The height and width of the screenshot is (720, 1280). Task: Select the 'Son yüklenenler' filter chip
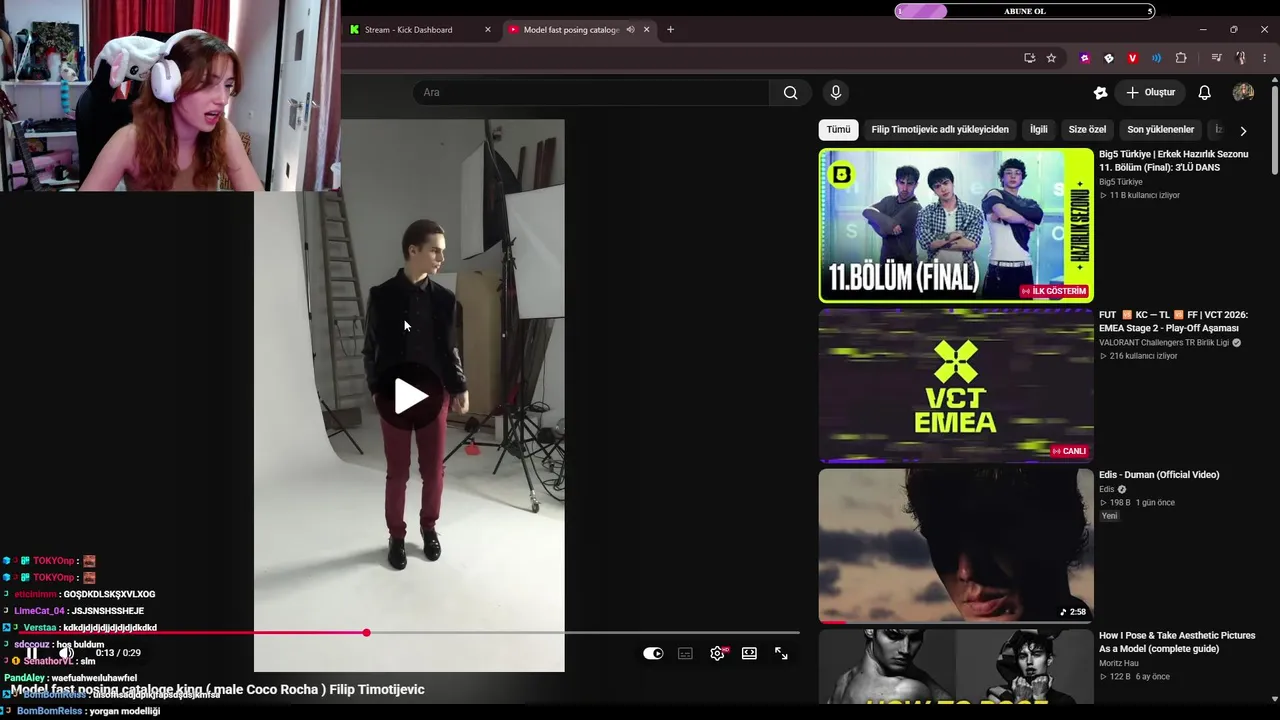click(x=1160, y=130)
